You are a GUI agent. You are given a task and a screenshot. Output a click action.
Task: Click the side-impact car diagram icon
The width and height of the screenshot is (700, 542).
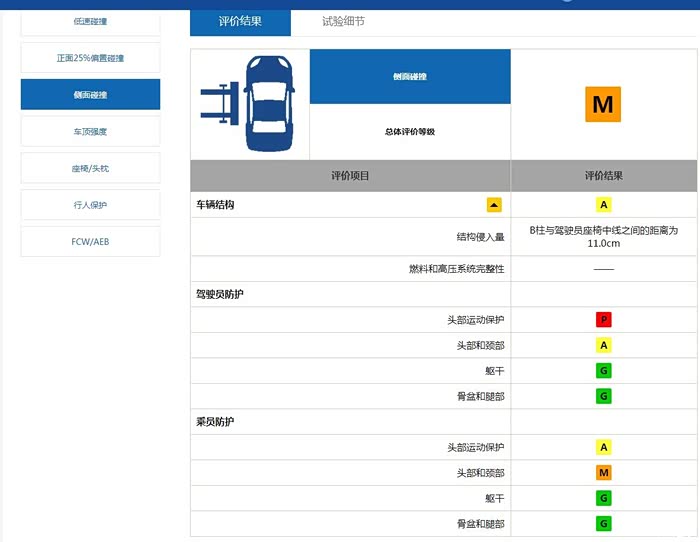click(250, 104)
